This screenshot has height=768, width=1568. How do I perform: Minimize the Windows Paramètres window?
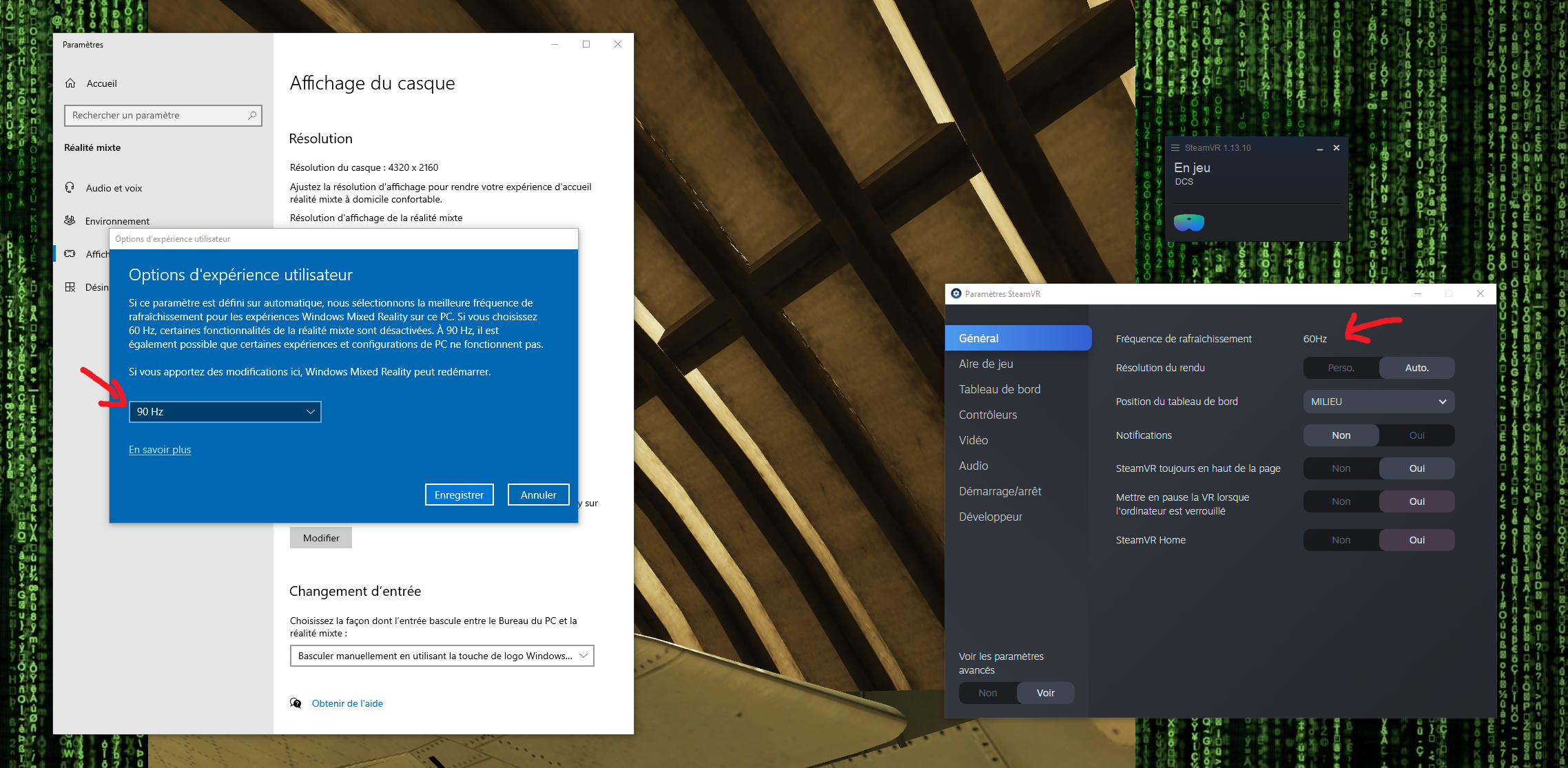(555, 44)
